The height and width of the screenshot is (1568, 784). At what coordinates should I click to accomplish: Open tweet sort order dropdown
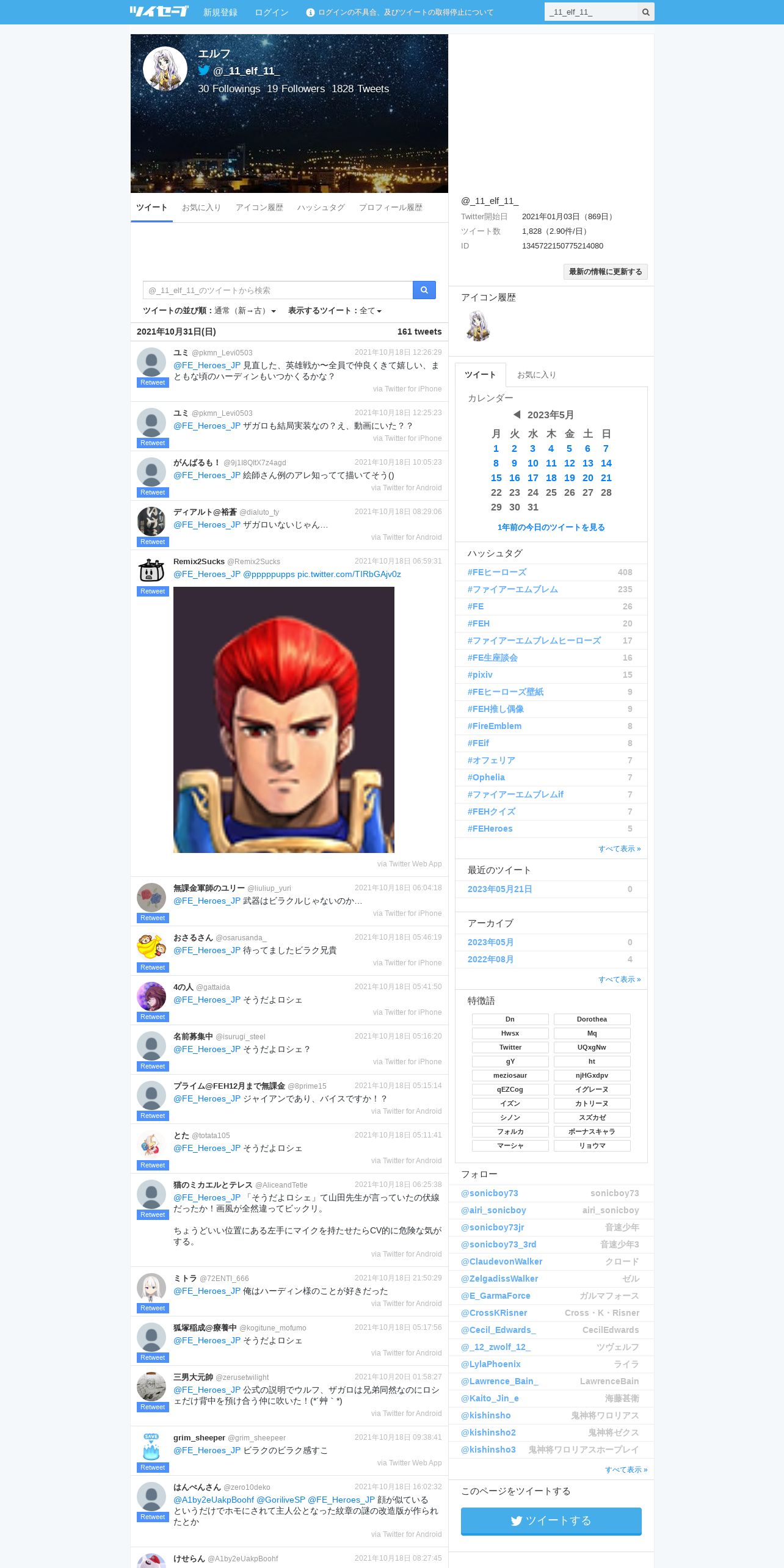tap(209, 311)
